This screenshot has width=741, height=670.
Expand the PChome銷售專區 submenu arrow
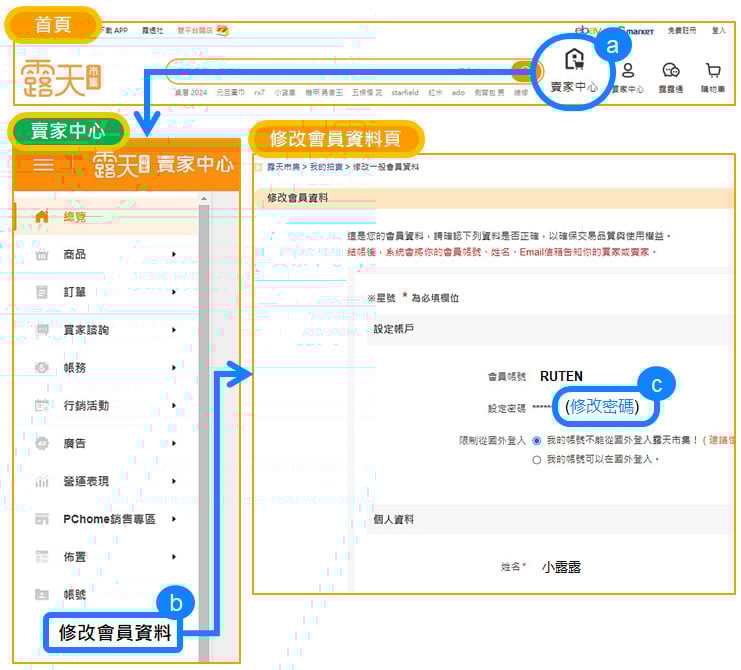point(174,519)
